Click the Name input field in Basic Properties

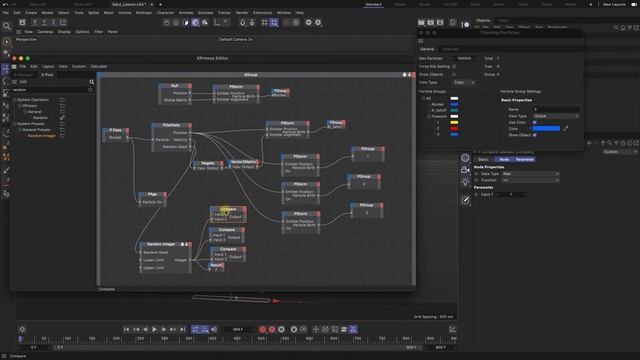click(556, 109)
